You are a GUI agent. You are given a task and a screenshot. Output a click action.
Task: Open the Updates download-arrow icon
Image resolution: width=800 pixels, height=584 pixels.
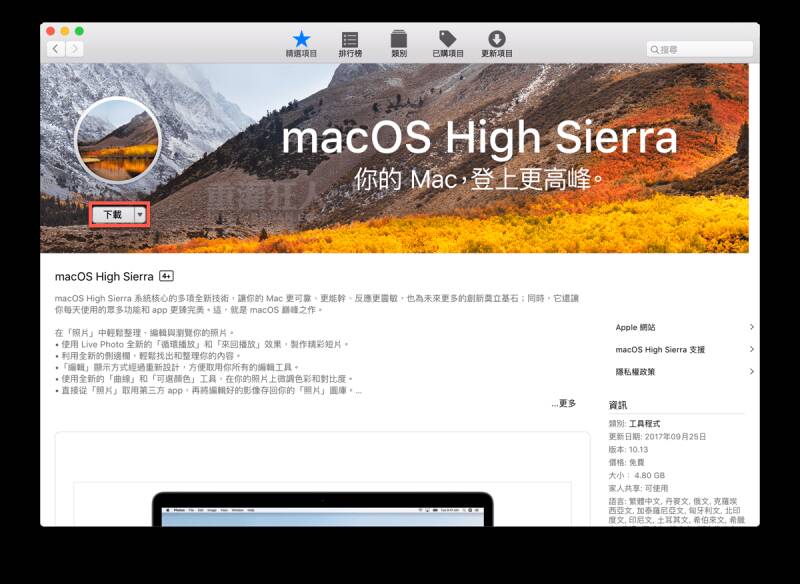tap(496, 39)
